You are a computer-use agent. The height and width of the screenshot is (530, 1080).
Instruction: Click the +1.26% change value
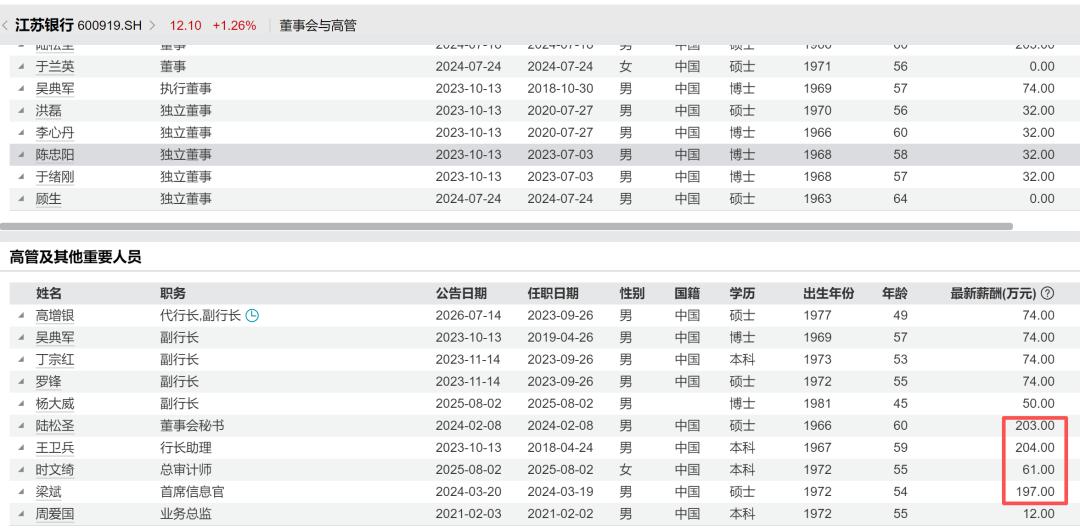point(234,26)
